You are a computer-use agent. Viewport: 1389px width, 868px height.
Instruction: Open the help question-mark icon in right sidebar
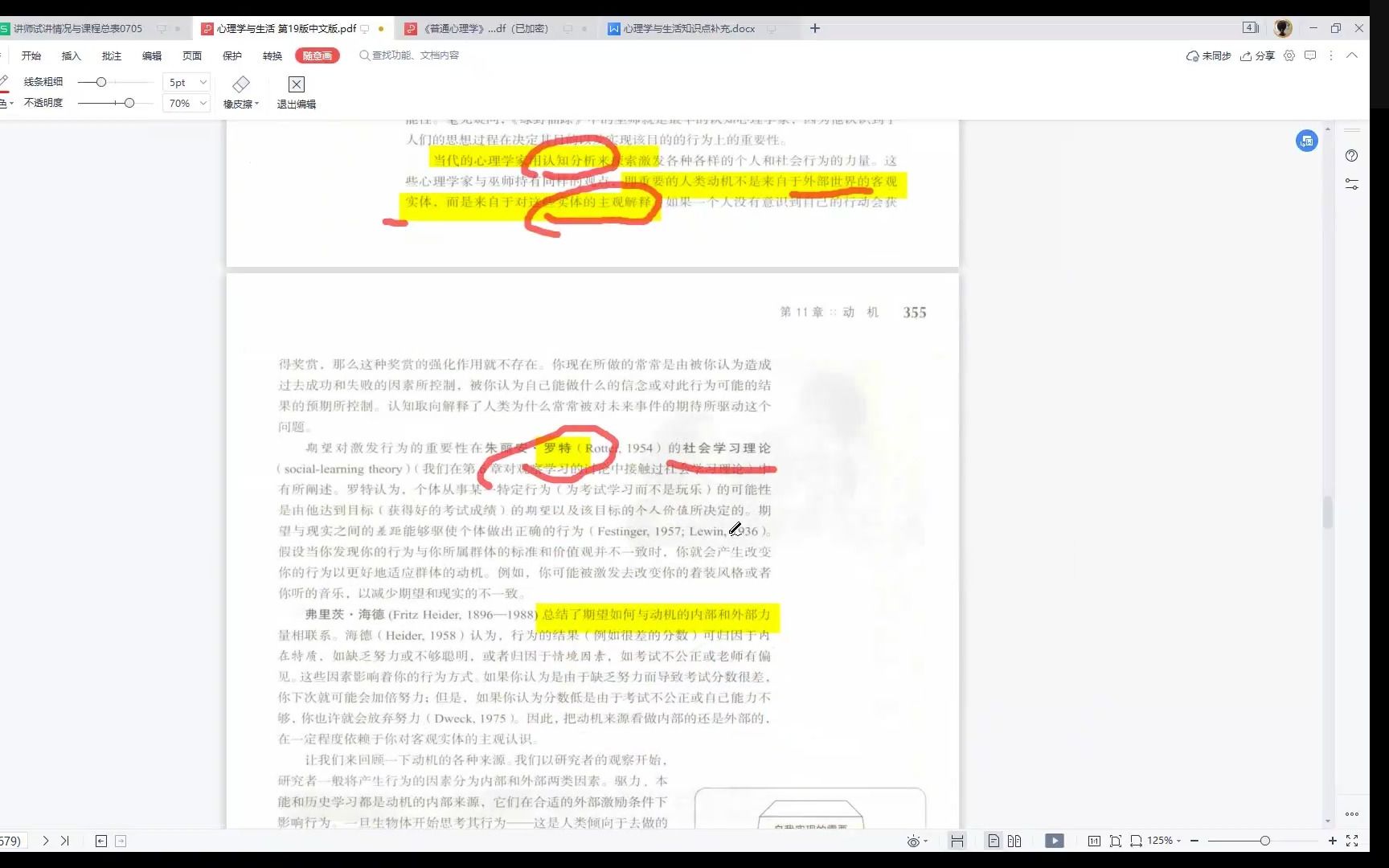1352,156
